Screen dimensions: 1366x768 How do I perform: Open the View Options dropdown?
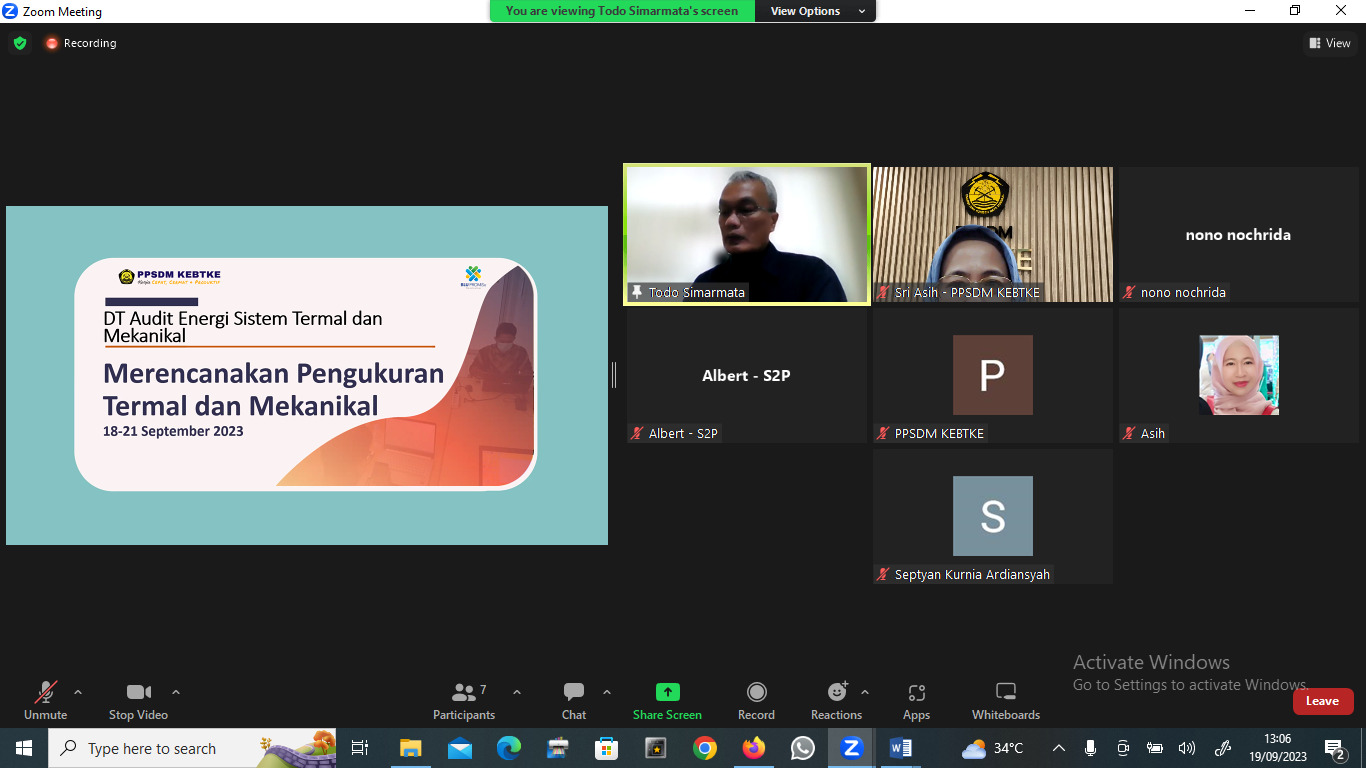click(817, 11)
